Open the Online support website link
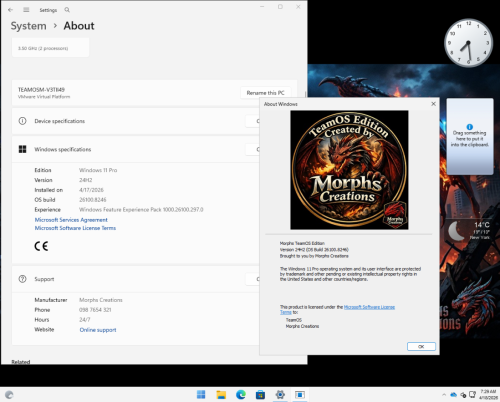This screenshot has height=402, width=500. click(98, 330)
